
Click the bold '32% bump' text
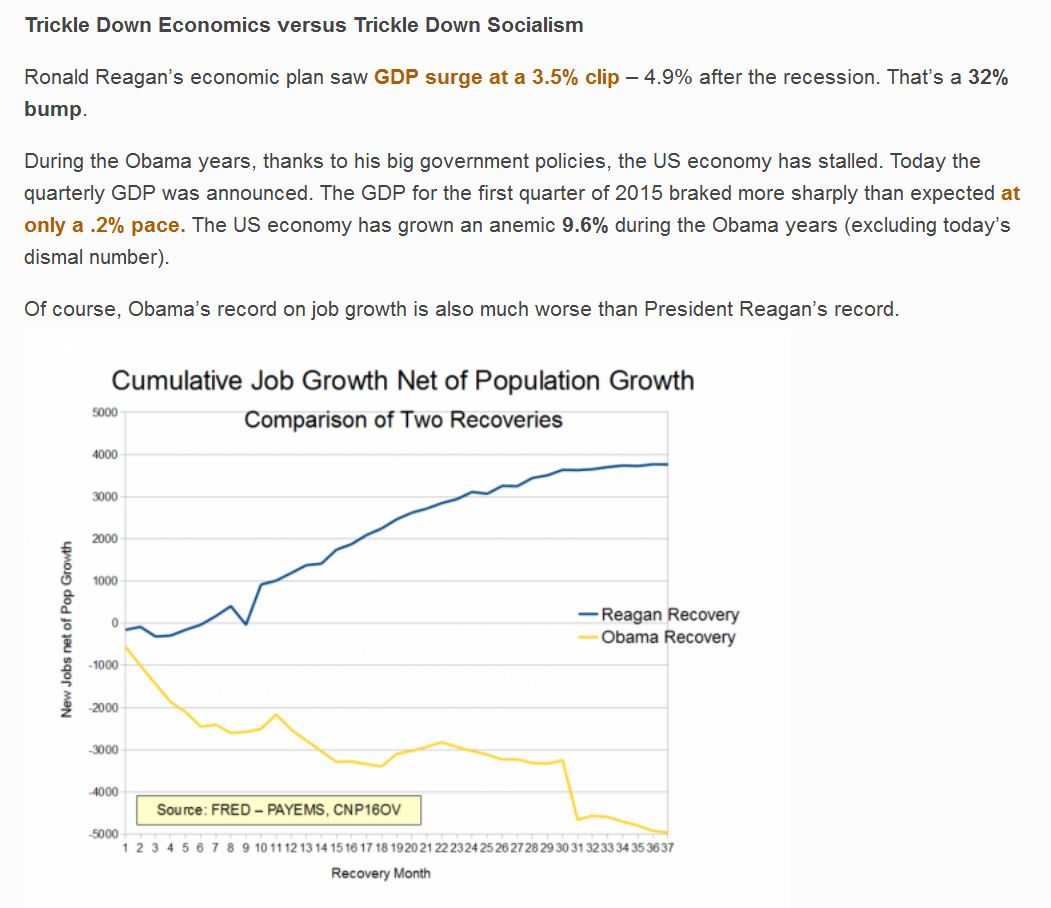(516, 93)
